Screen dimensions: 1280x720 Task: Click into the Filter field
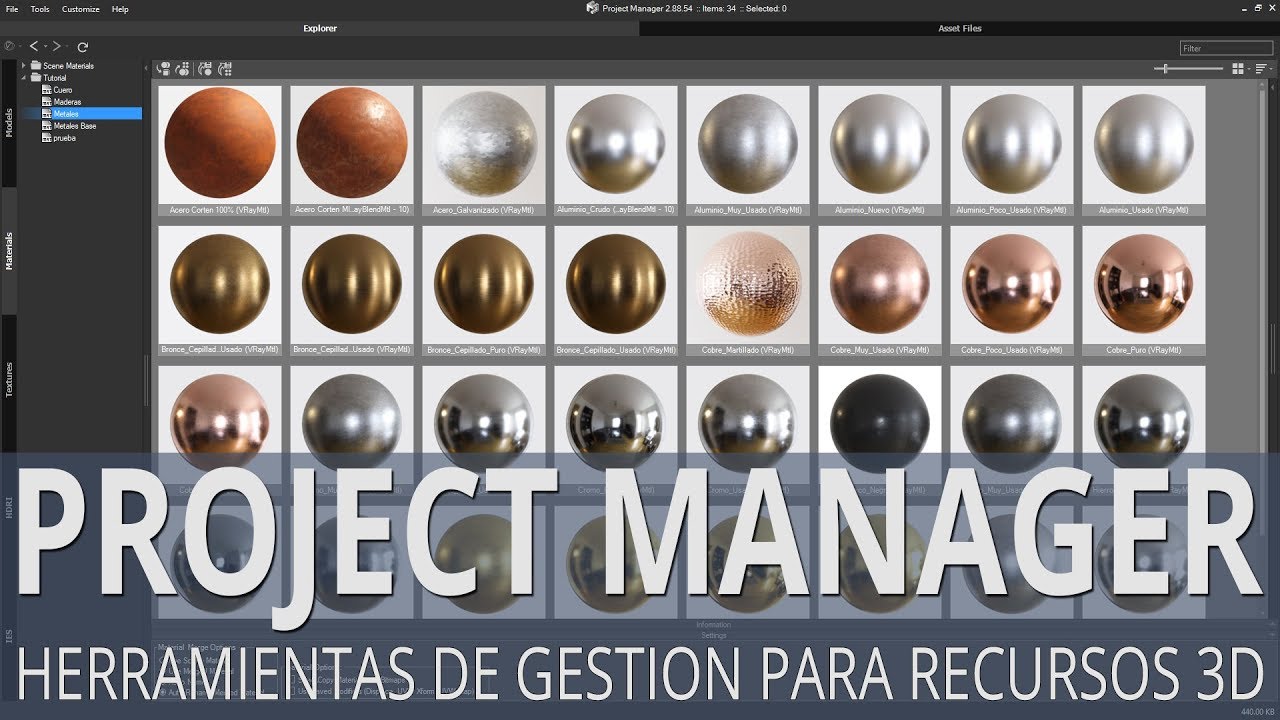pyautogui.click(x=1227, y=48)
